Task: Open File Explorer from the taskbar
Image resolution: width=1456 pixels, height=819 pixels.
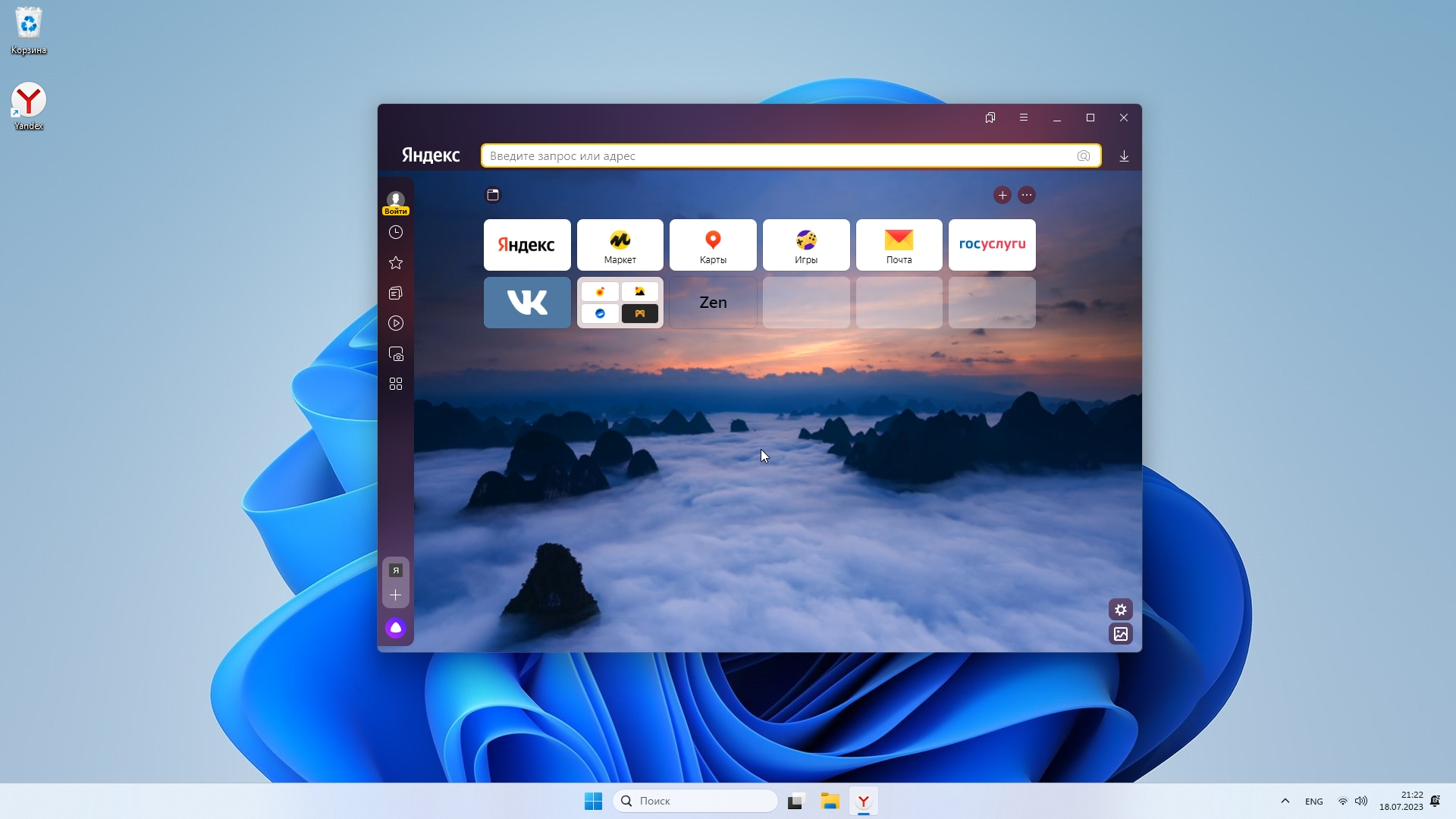Action: point(830,801)
